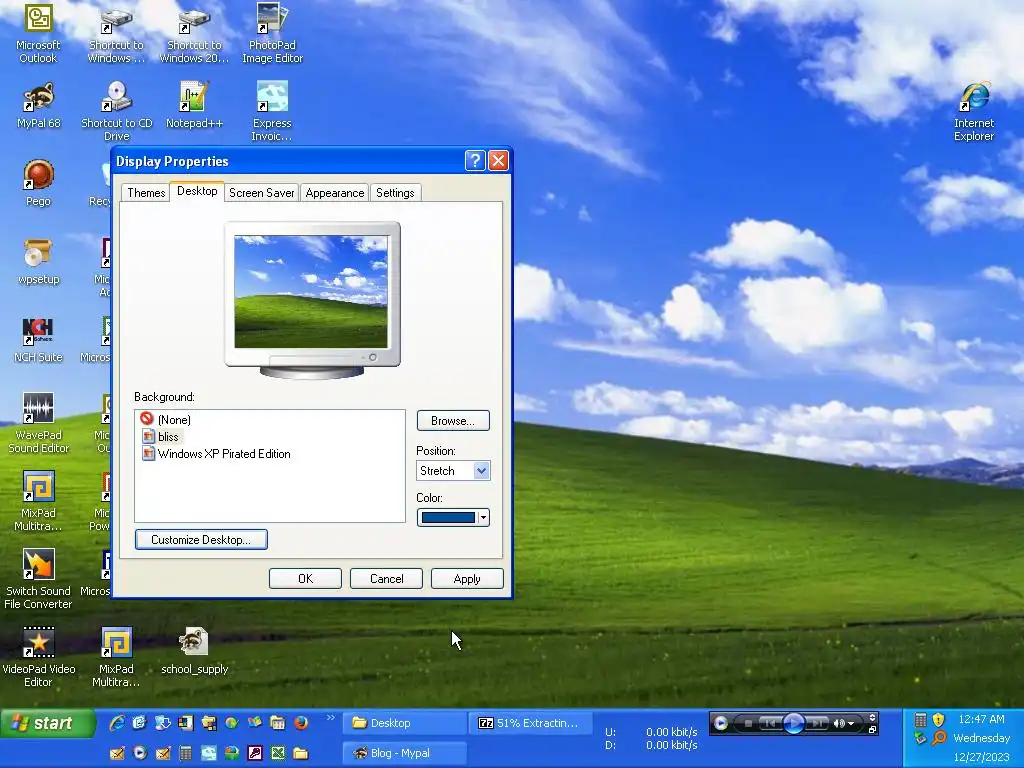This screenshot has height=768, width=1024.
Task: Open the Color dropdown arrow
Action: click(483, 518)
